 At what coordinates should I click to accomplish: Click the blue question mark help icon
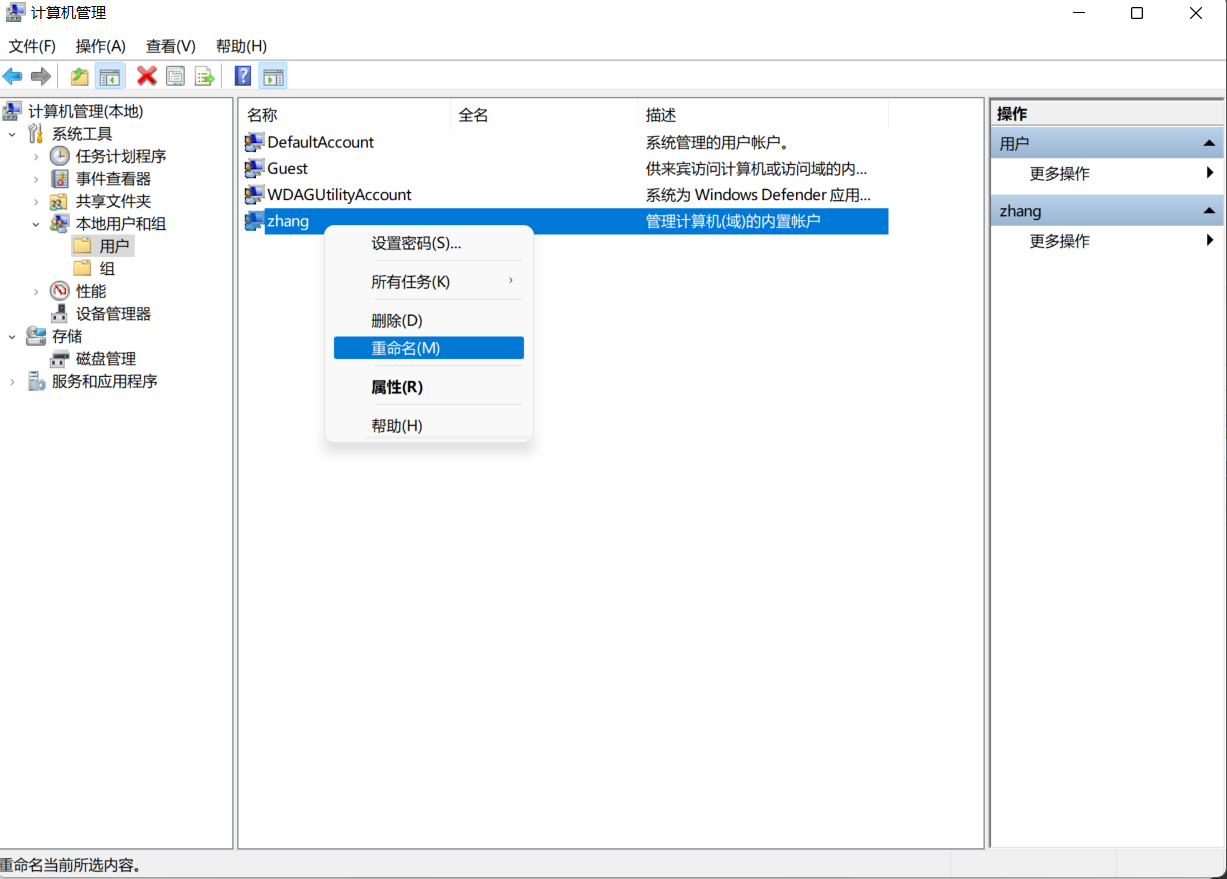coord(242,76)
